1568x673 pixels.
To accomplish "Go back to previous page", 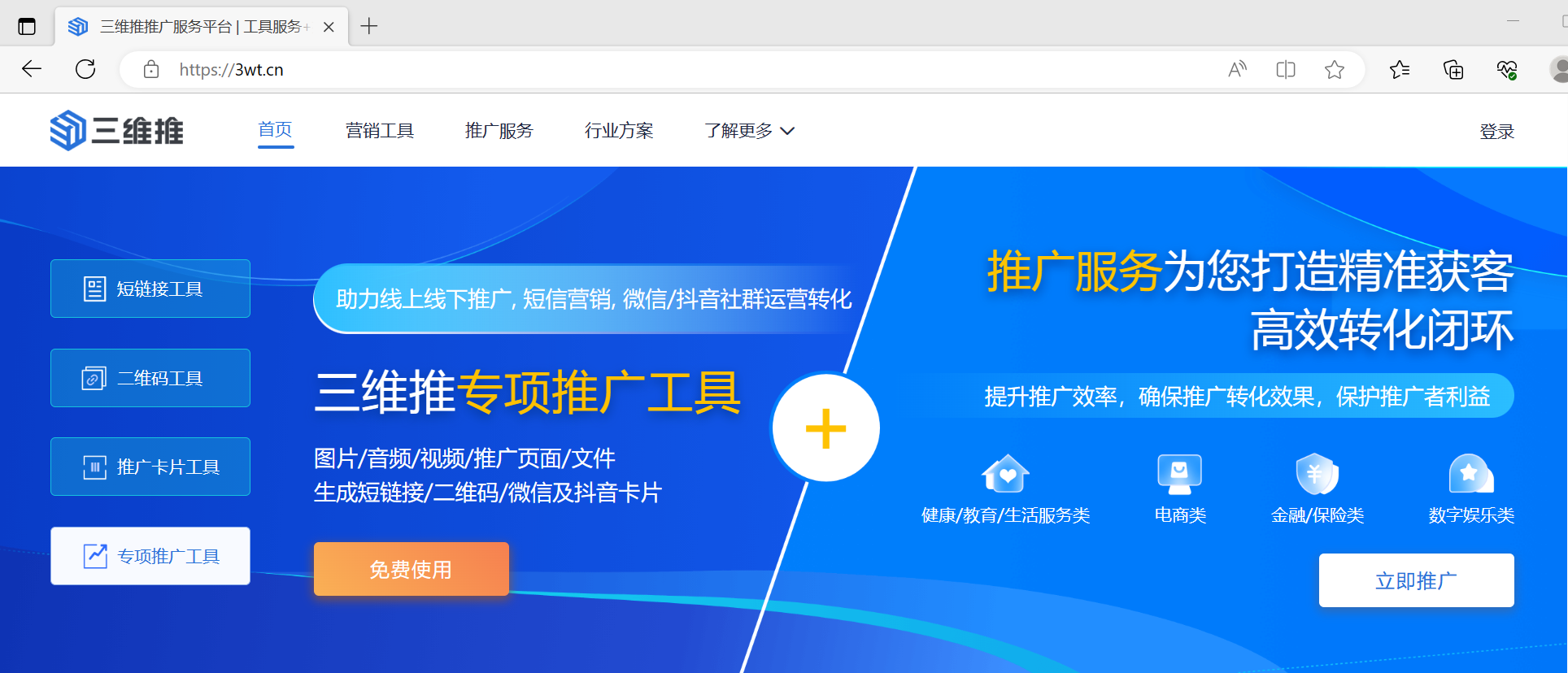I will (x=32, y=69).
